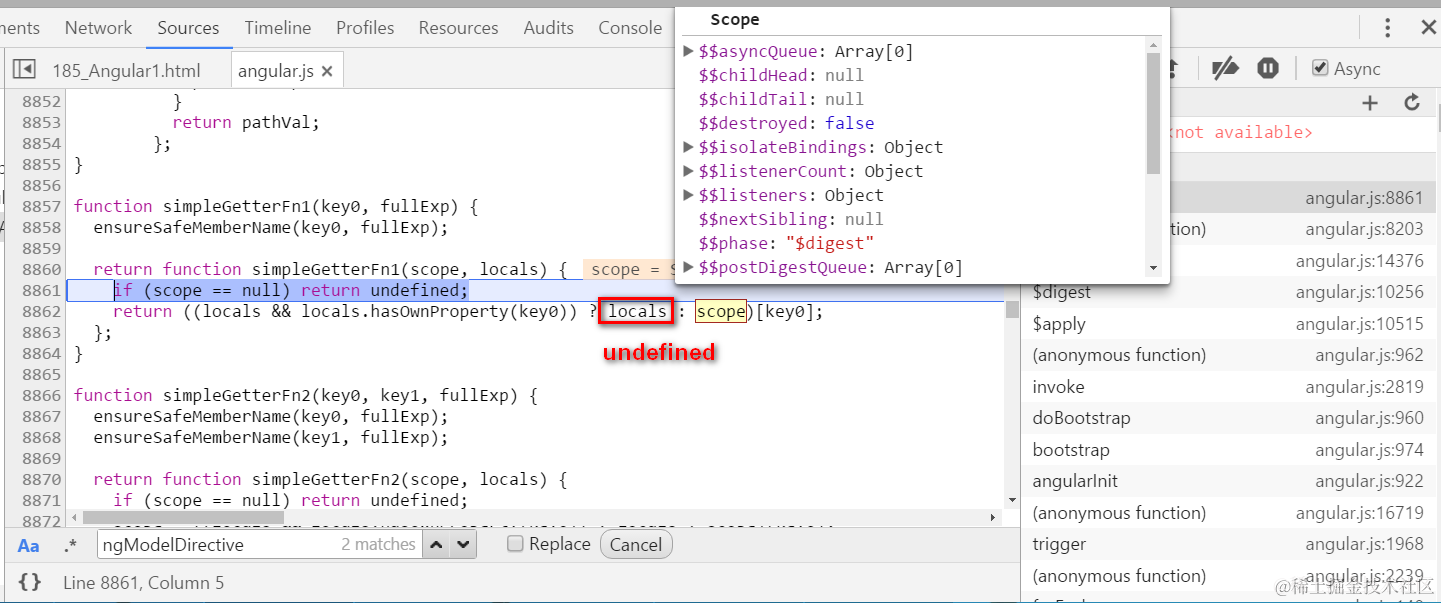Switch to the Console tab
The width and height of the screenshot is (1441, 603).
630,28
